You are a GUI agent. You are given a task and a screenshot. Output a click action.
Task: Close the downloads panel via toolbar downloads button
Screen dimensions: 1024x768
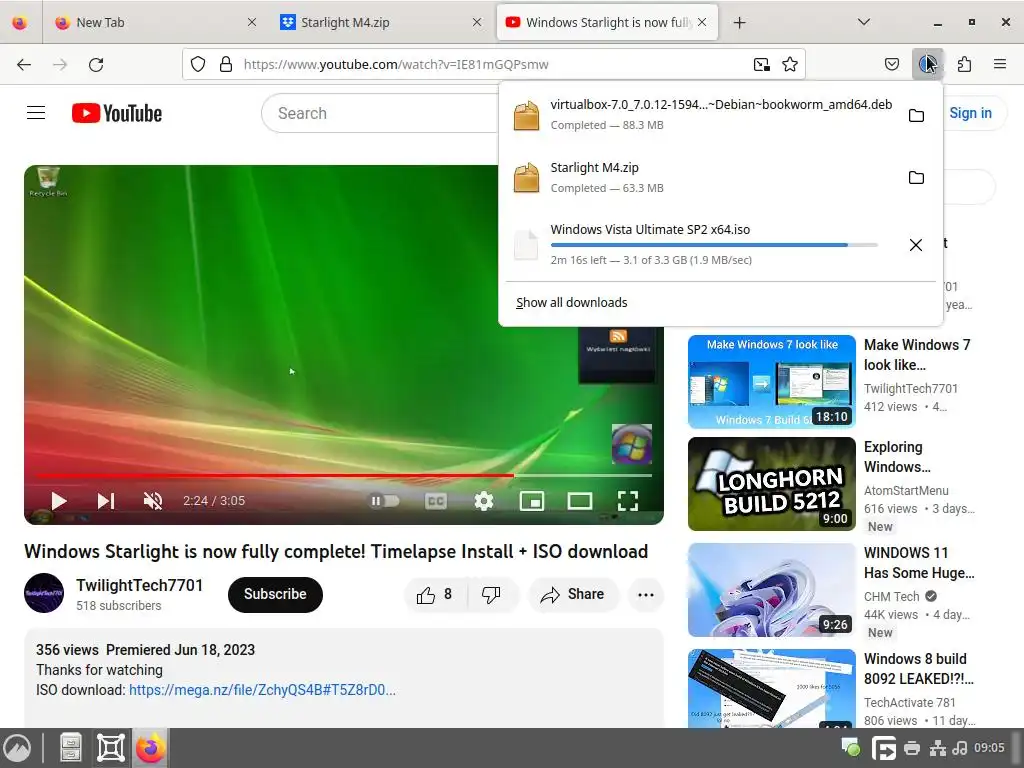point(927,64)
